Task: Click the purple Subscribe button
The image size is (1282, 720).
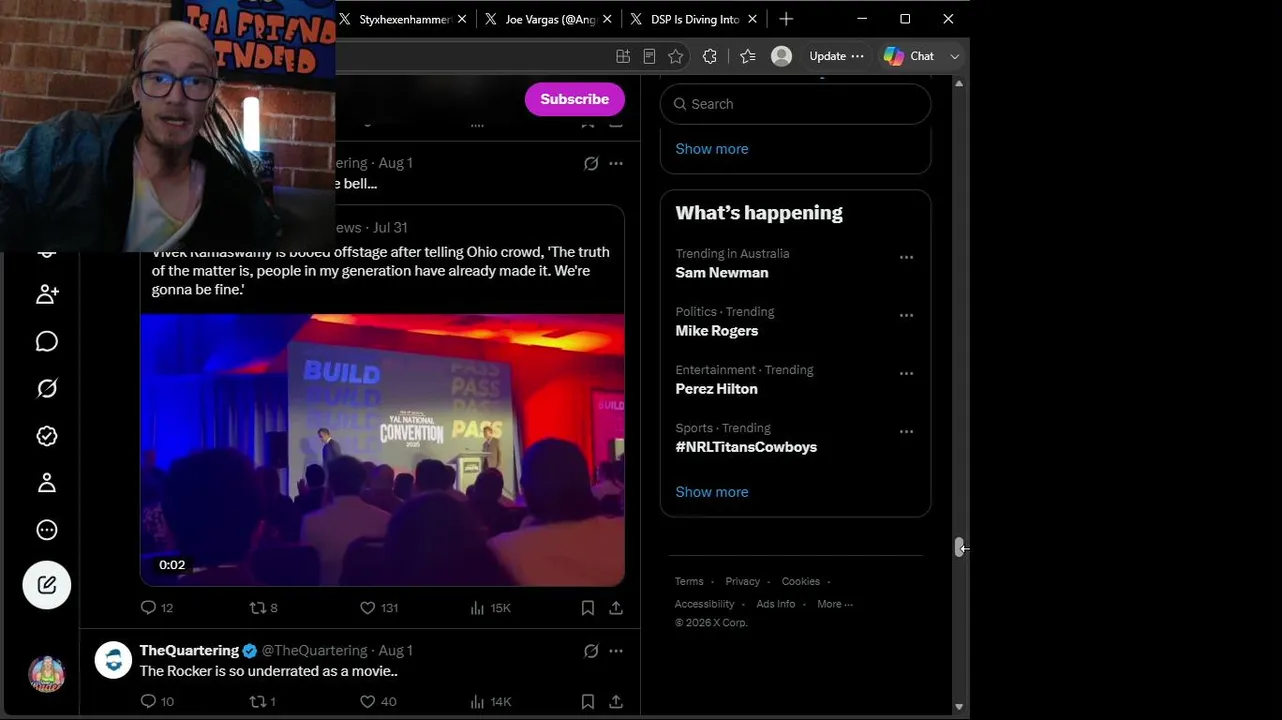Action: tap(575, 99)
